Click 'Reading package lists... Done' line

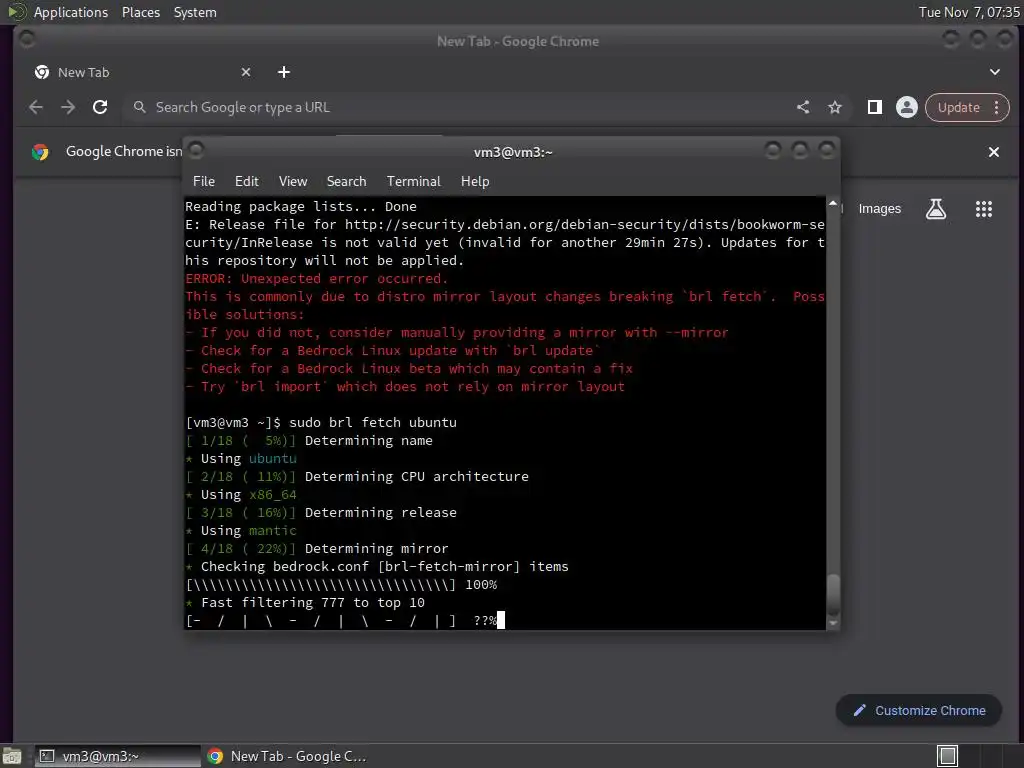(x=301, y=206)
